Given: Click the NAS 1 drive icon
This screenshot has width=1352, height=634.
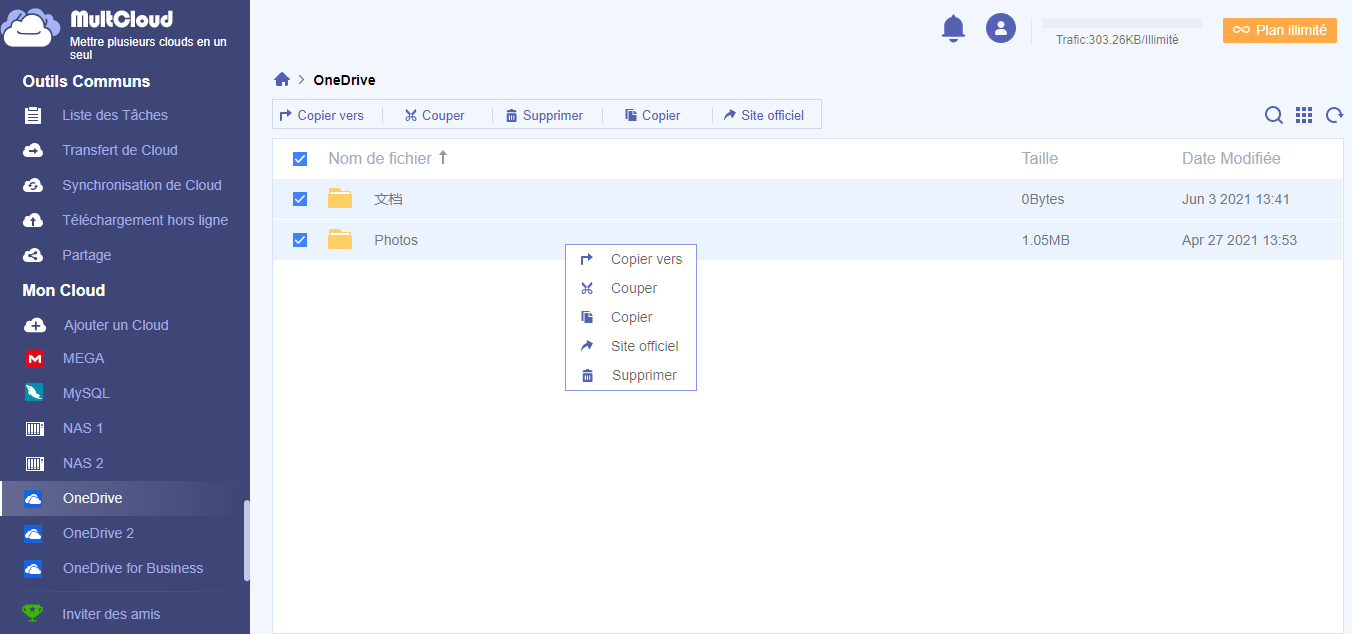Looking at the screenshot, I should click(35, 428).
